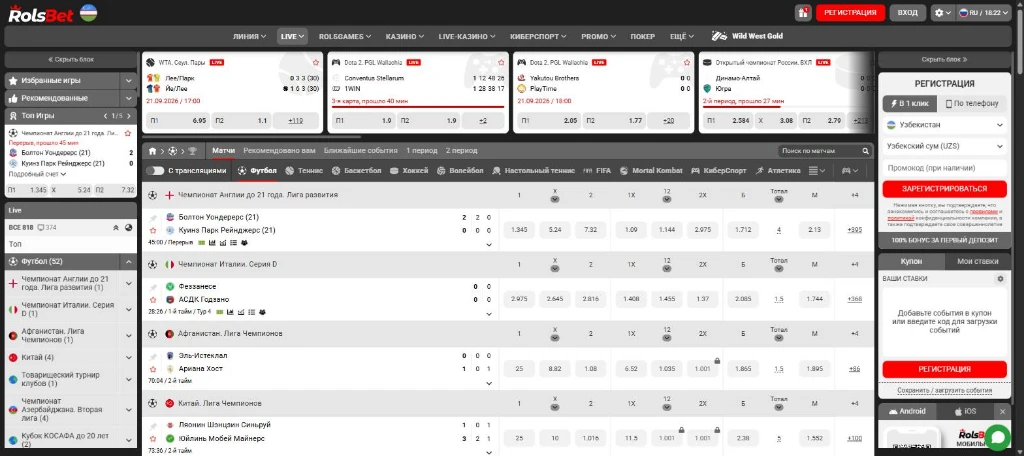Viewport: 1024px width, 456px height.
Task: Click the trophy icon in breadcrumb
Action: 192,151
